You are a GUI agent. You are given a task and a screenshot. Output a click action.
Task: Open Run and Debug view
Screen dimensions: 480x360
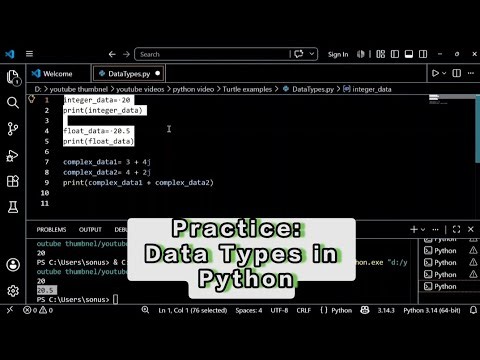13,156
